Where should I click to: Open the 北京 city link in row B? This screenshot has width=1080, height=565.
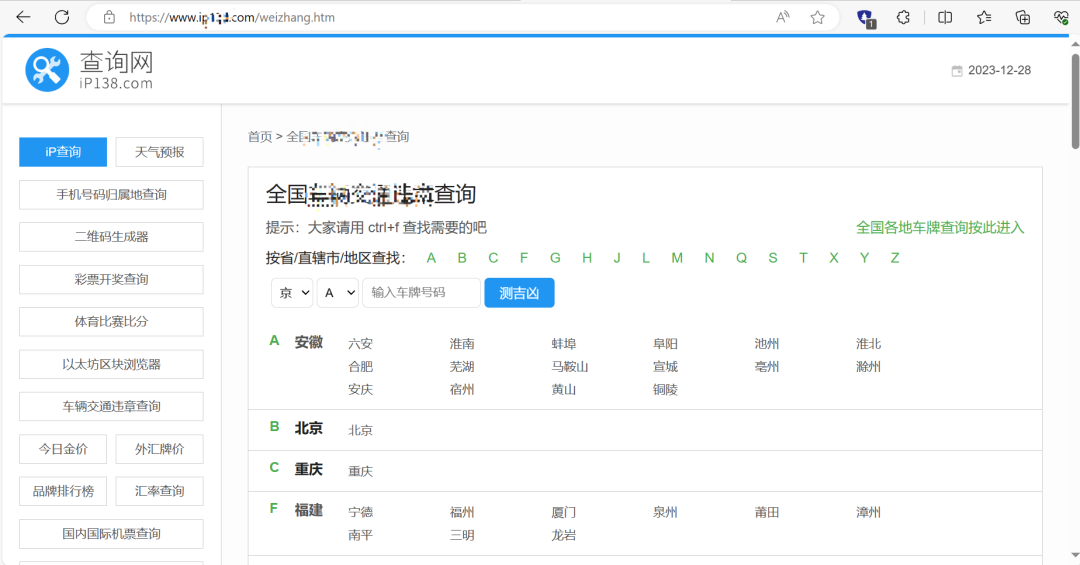[x=360, y=431]
